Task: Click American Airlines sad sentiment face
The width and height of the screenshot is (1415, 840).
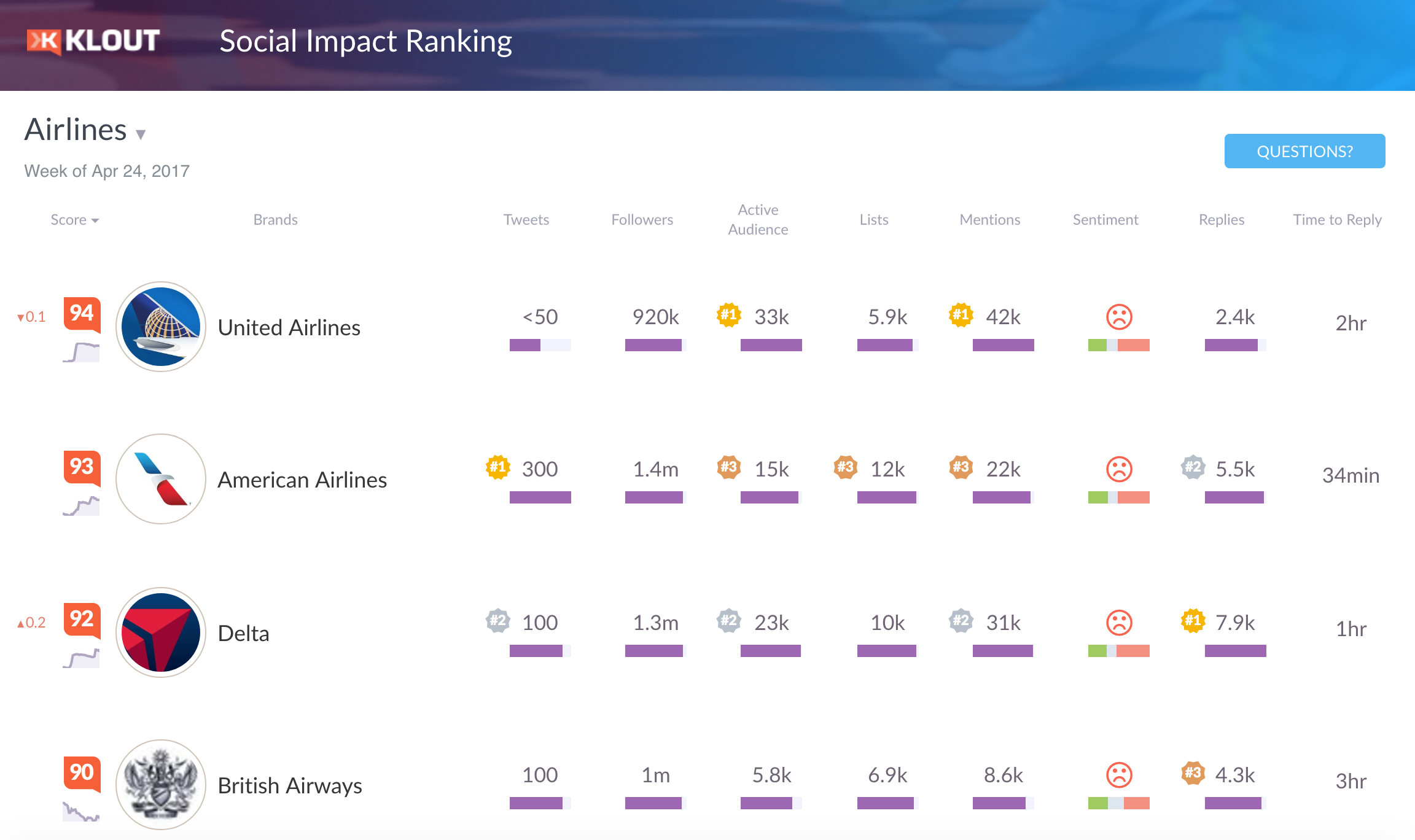Action: pyautogui.click(x=1119, y=469)
